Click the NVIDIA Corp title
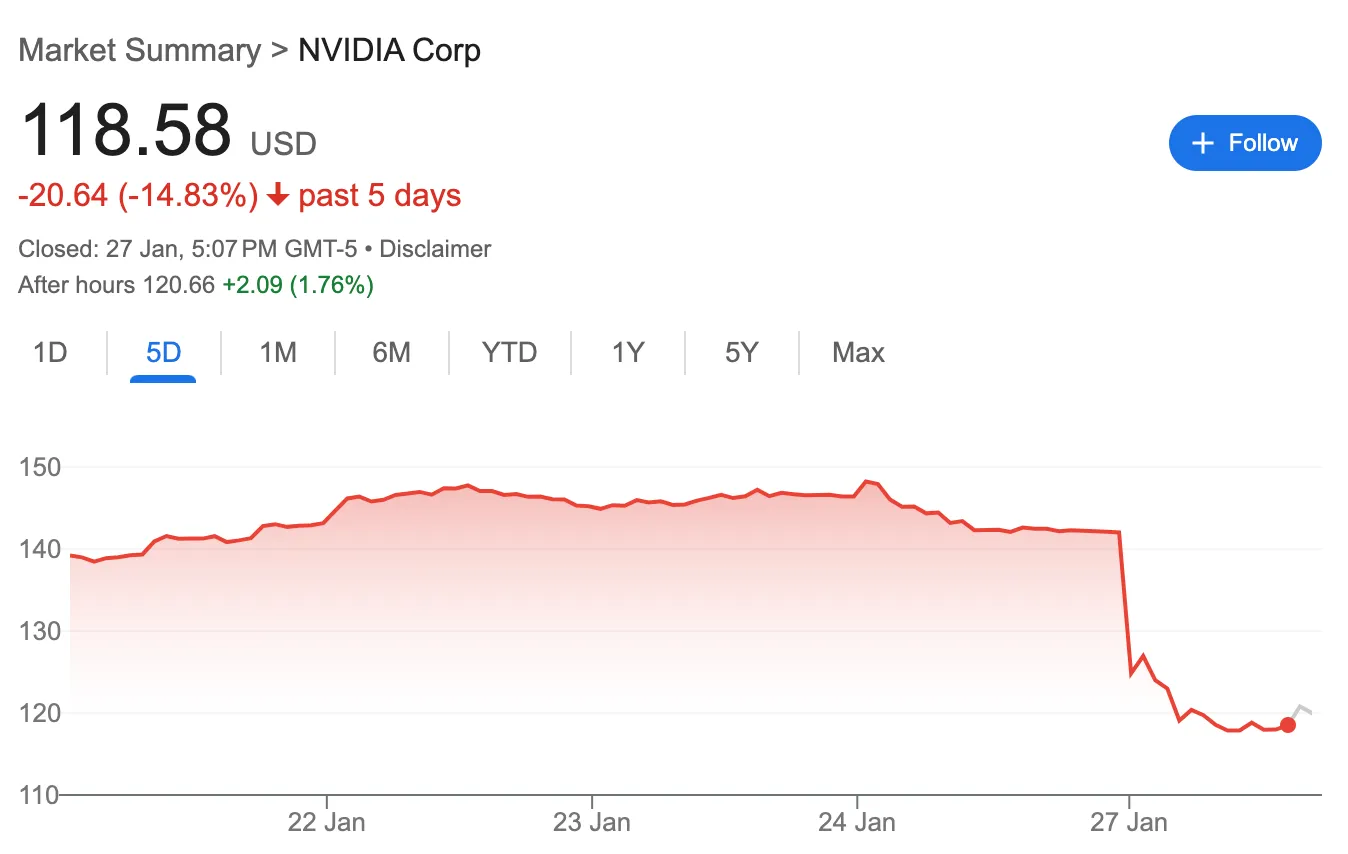 pos(389,50)
